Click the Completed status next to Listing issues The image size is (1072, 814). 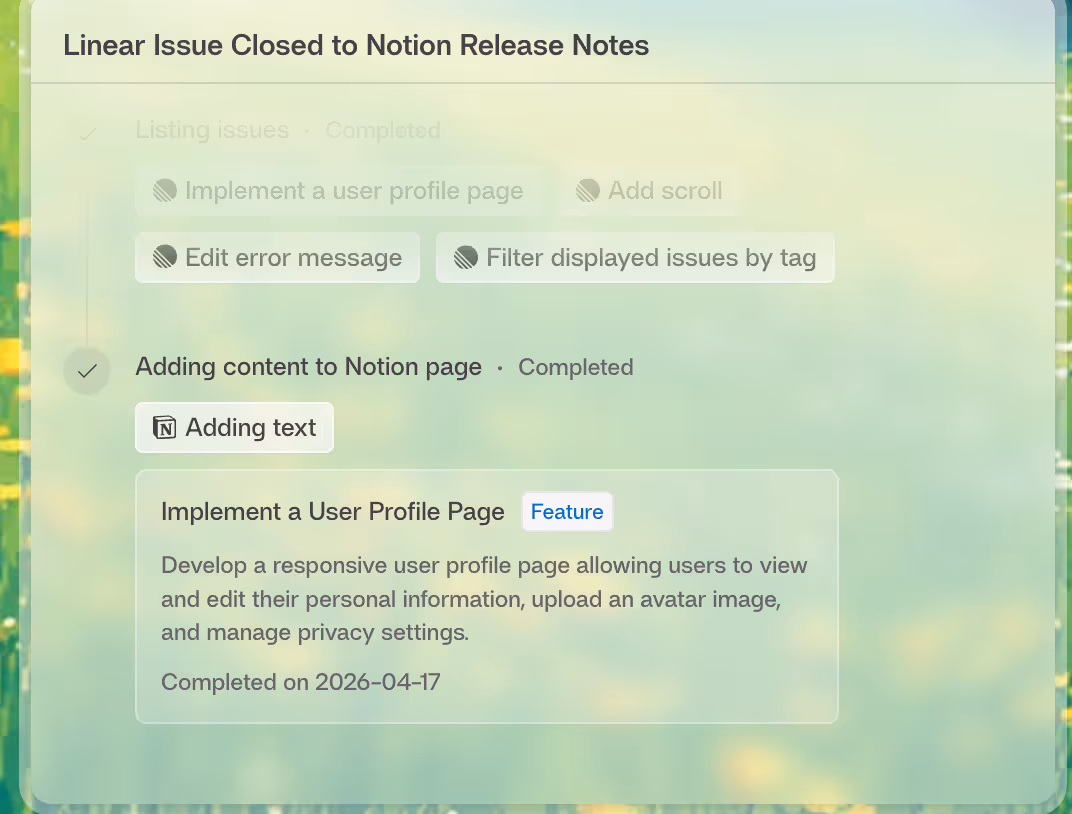[x=383, y=130]
